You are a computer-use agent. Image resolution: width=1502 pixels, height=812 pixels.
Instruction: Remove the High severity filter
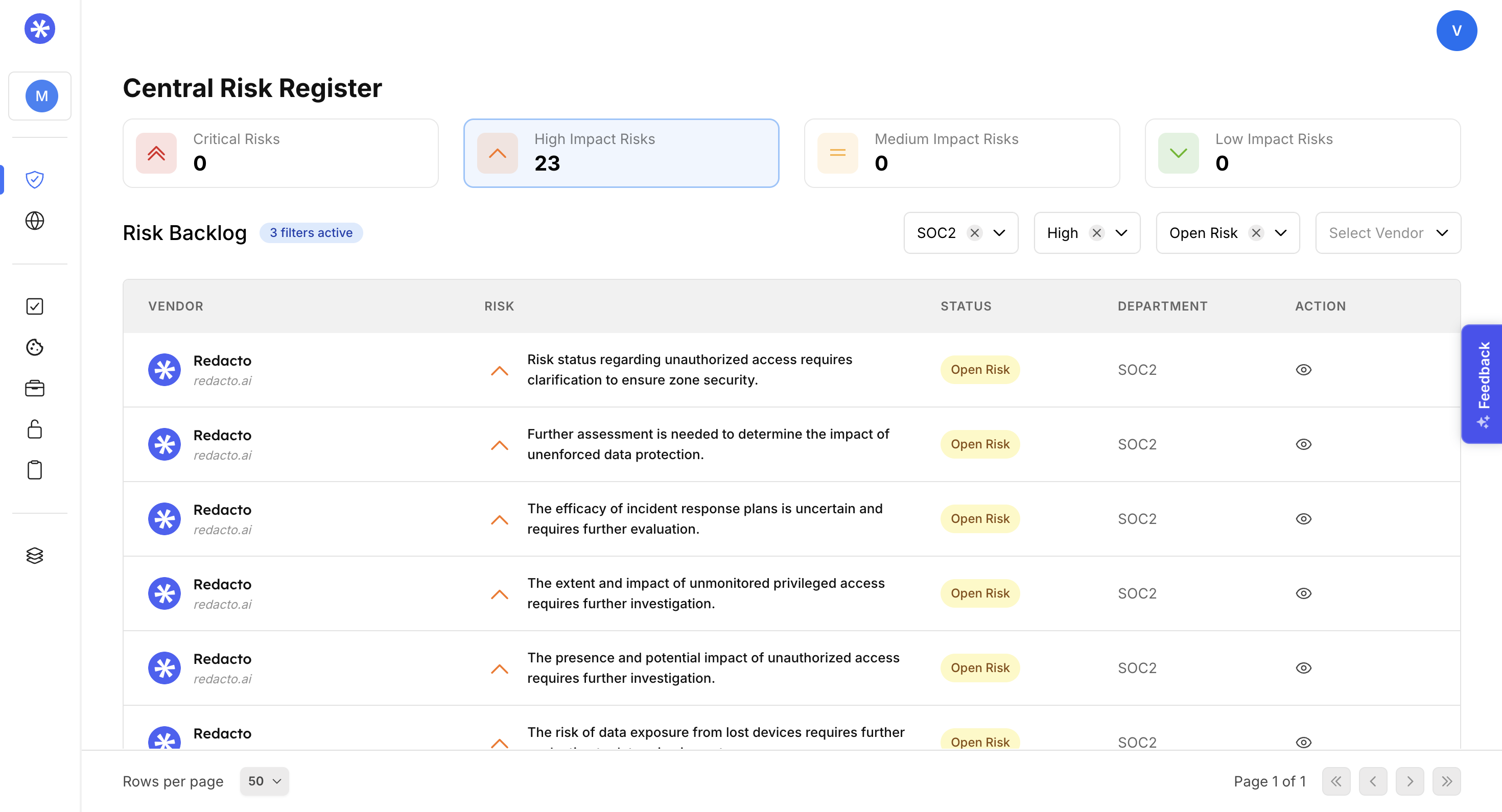(1097, 233)
